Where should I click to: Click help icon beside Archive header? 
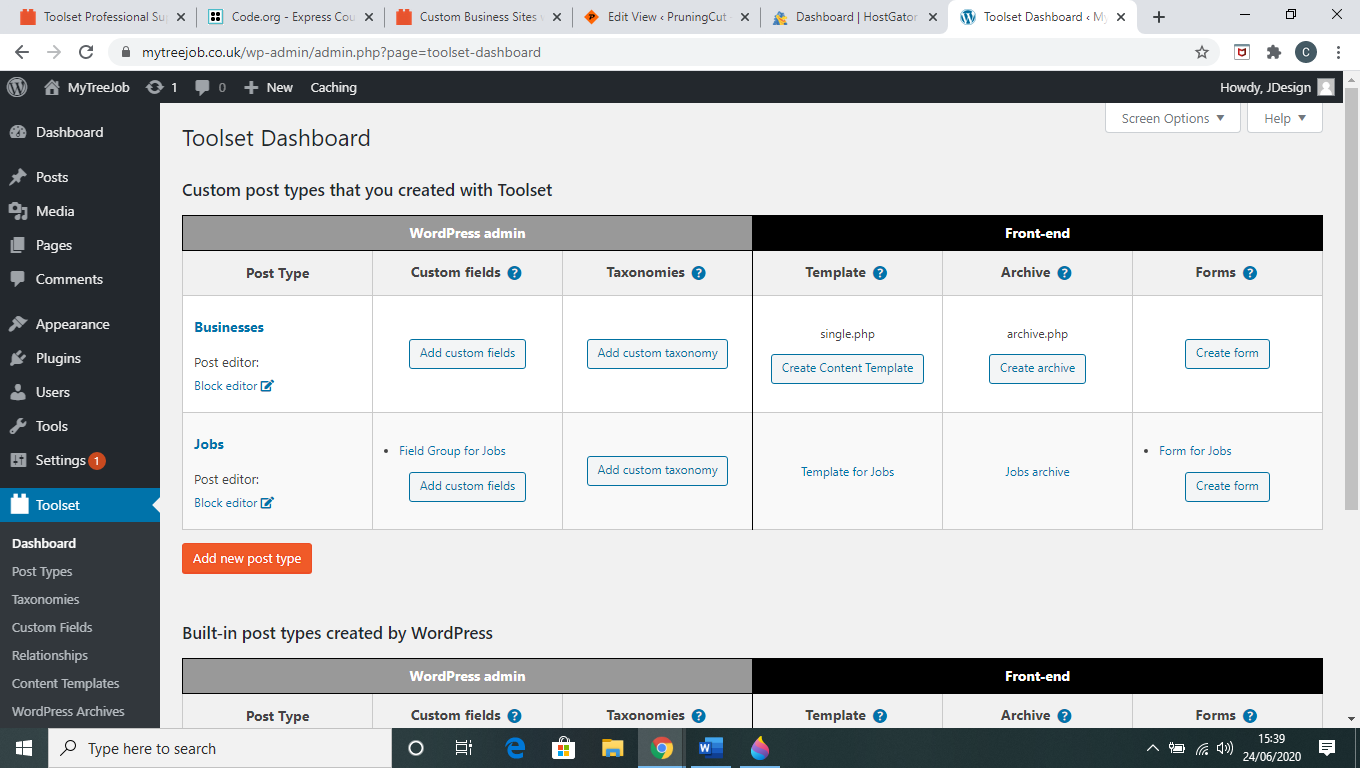pyautogui.click(x=1064, y=272)
